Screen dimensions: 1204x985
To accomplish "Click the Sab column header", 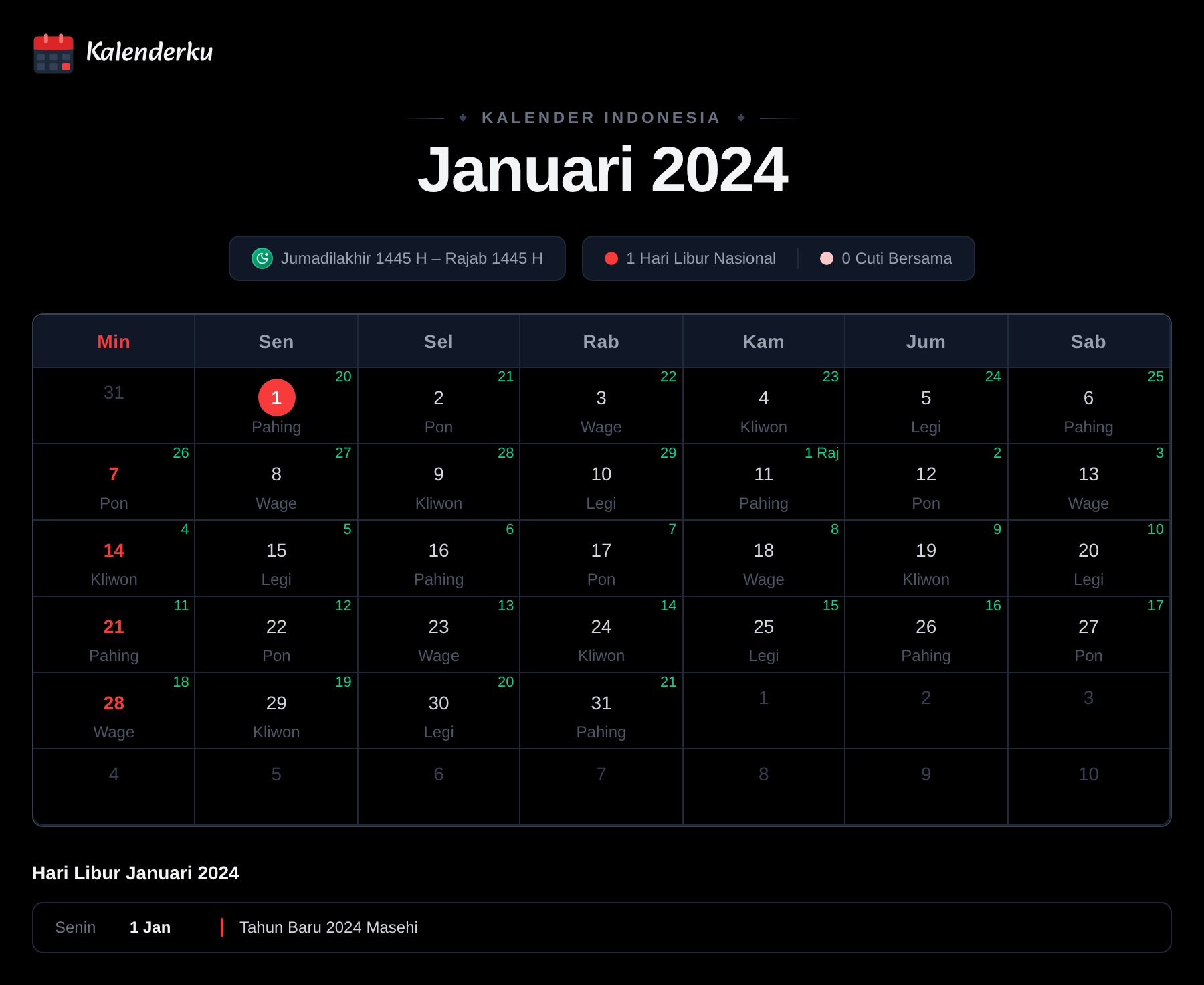I will click(1088, 341).
